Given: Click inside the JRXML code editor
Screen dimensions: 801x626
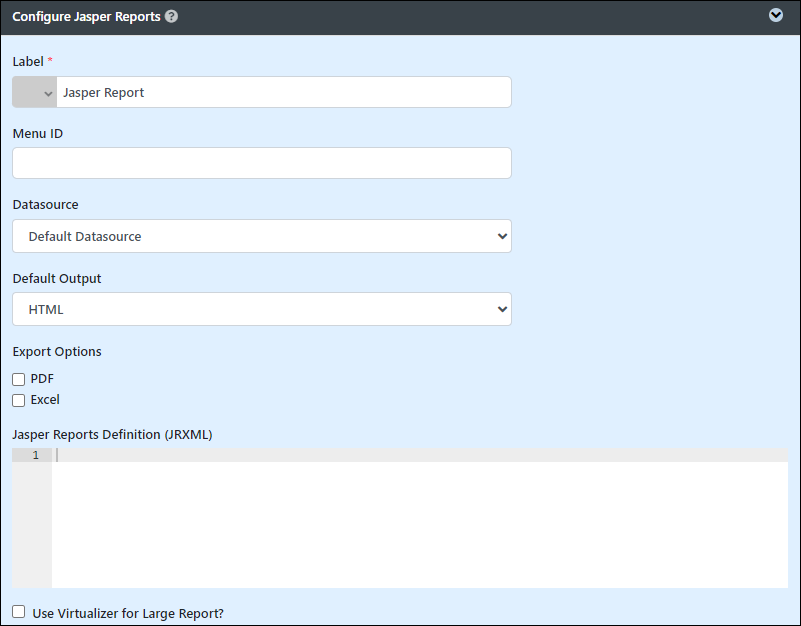Looking at the screenshot, I should (x=419, y=518).
